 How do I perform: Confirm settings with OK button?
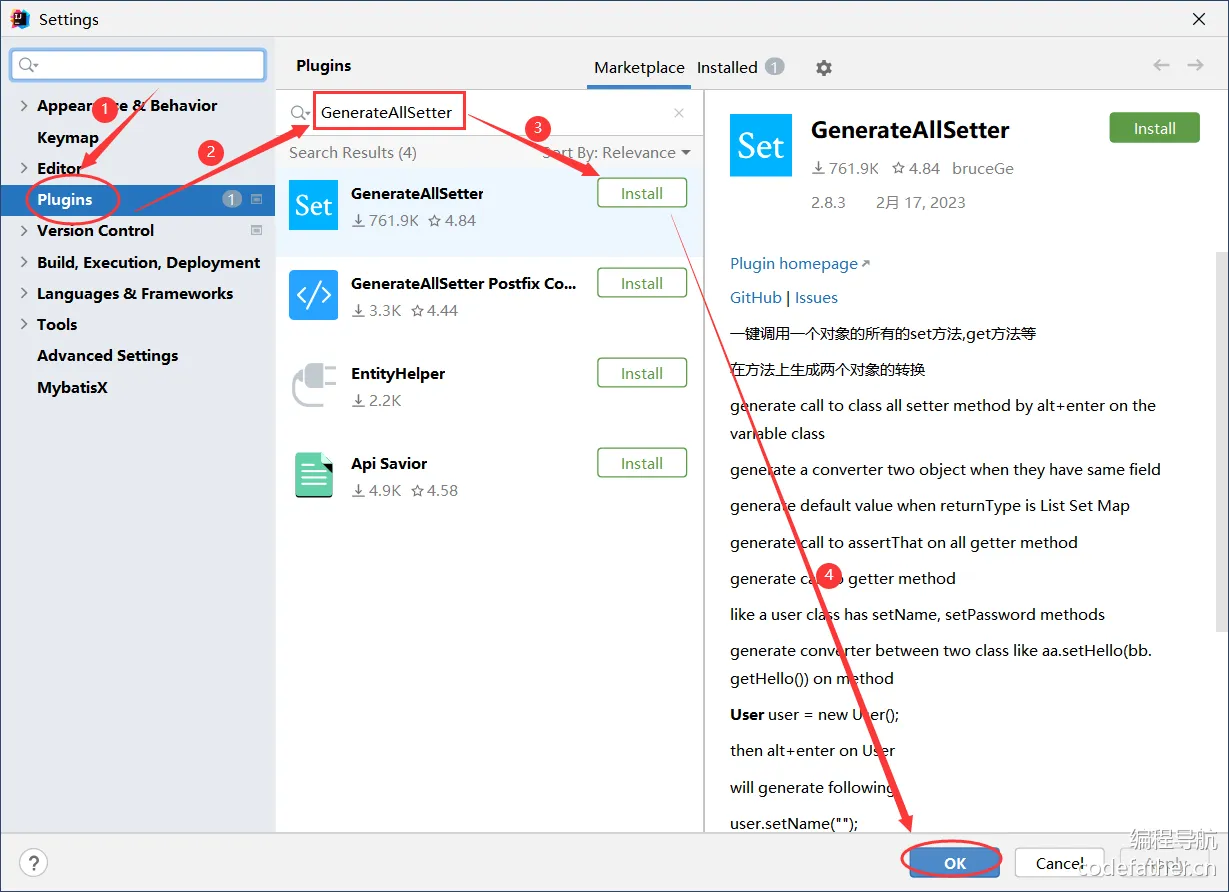955,863
